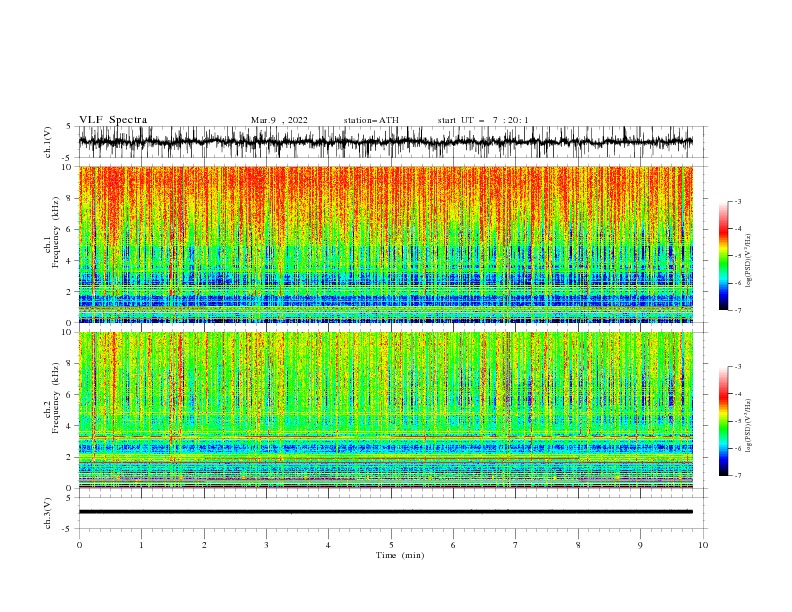Click time axis tick label "7"
The width and height of the screenshot is (792, 612).
tap(516, 545)
